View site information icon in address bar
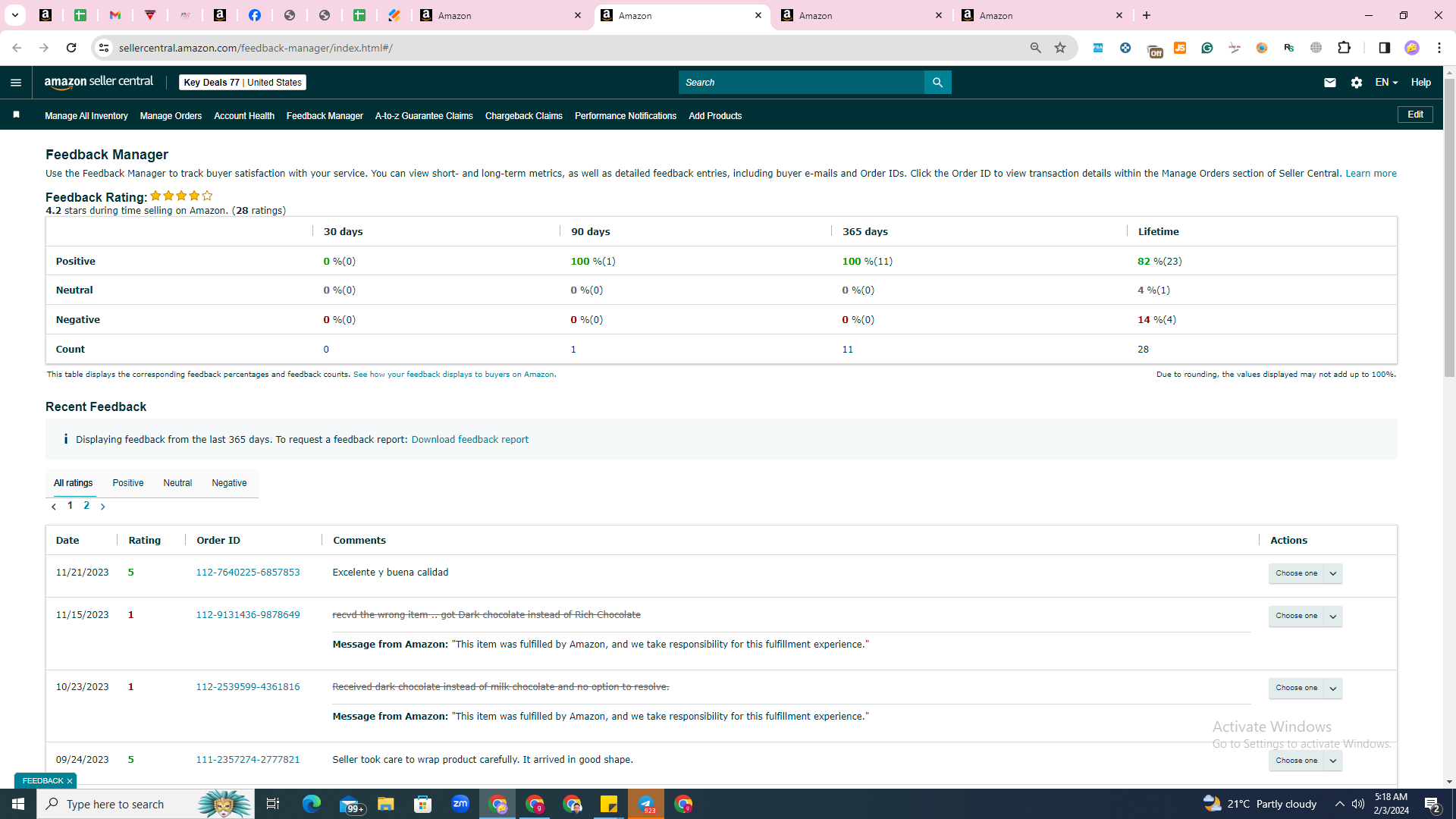This screenshot has height=819, width=1456. 104,48
